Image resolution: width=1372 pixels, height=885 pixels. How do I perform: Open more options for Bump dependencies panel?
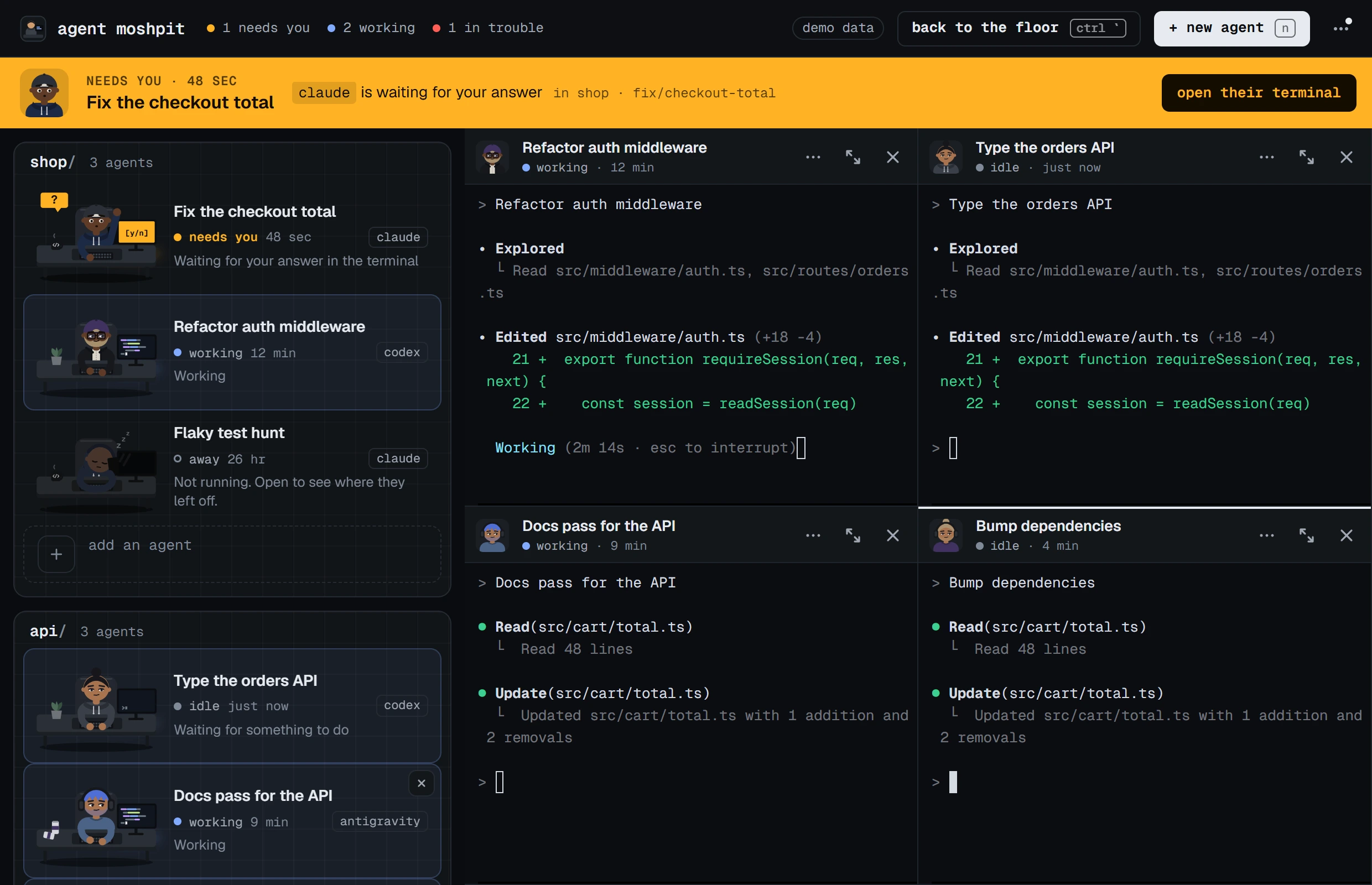tap(1266, 535)
